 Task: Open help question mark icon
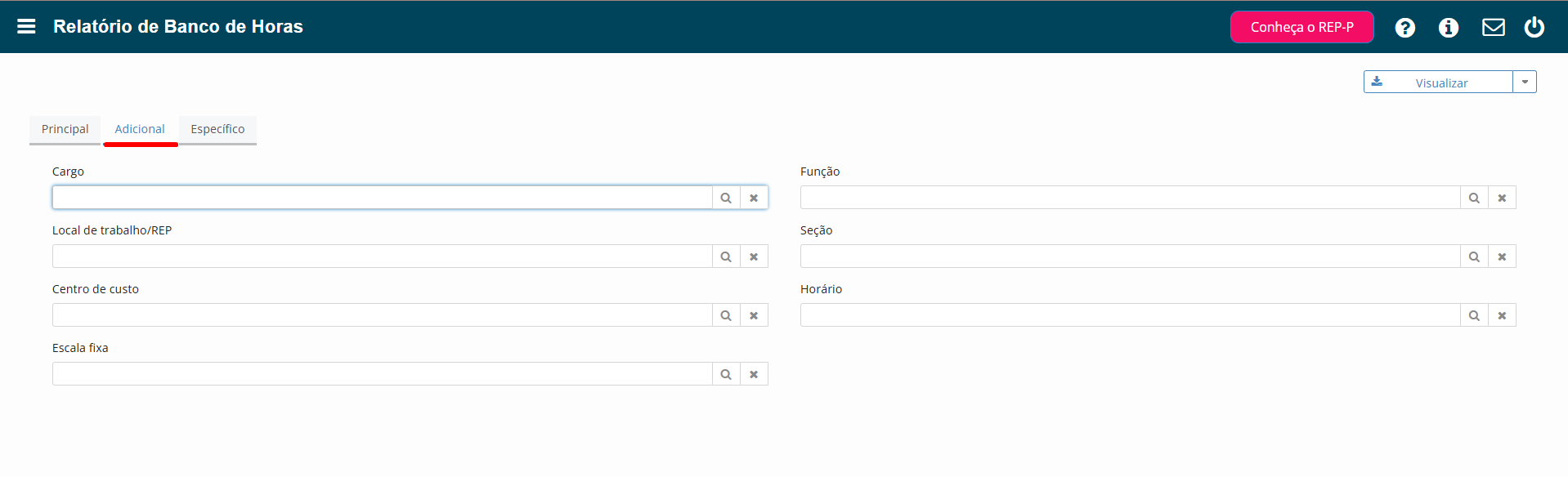(1404, 28)
